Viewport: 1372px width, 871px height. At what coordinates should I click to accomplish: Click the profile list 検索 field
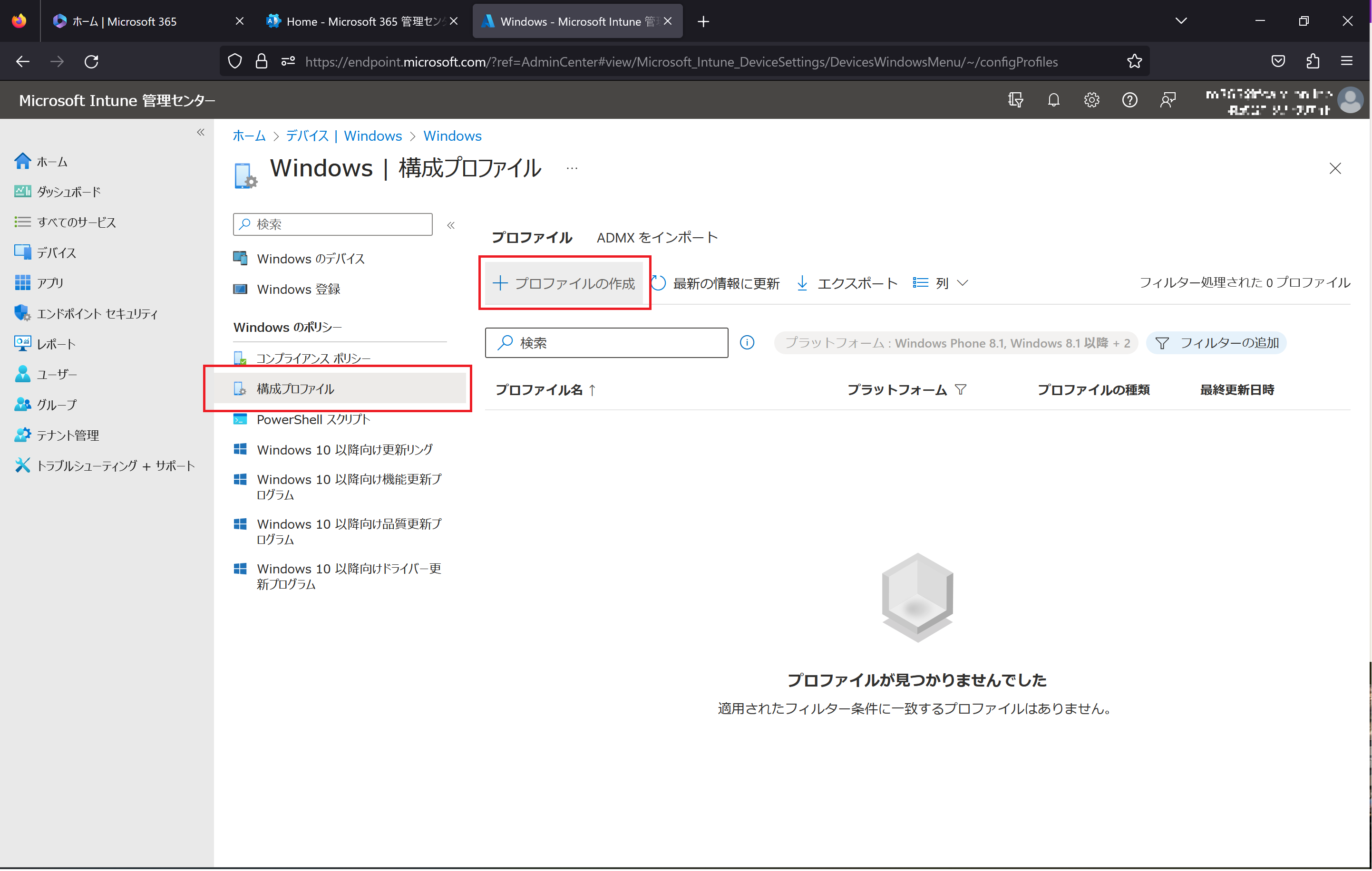(x=606, y=342)
